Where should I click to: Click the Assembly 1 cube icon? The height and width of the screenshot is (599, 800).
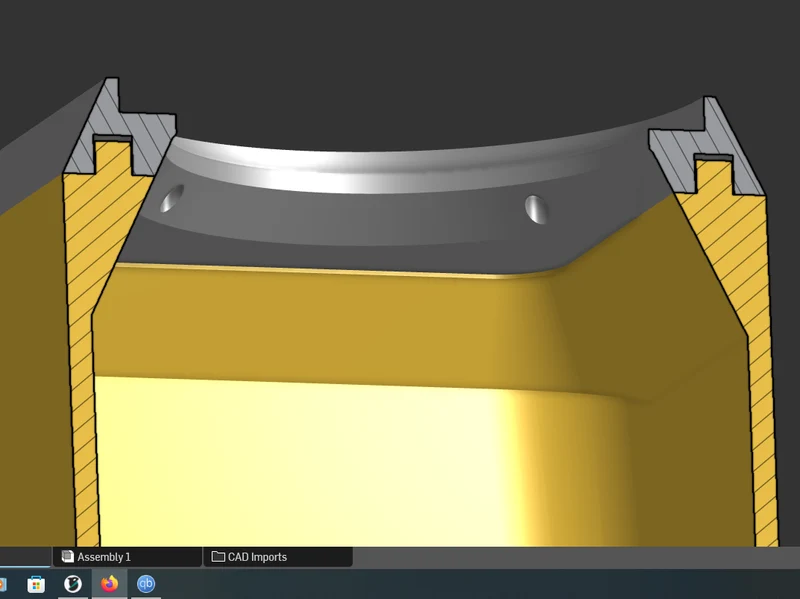point(67,556)
